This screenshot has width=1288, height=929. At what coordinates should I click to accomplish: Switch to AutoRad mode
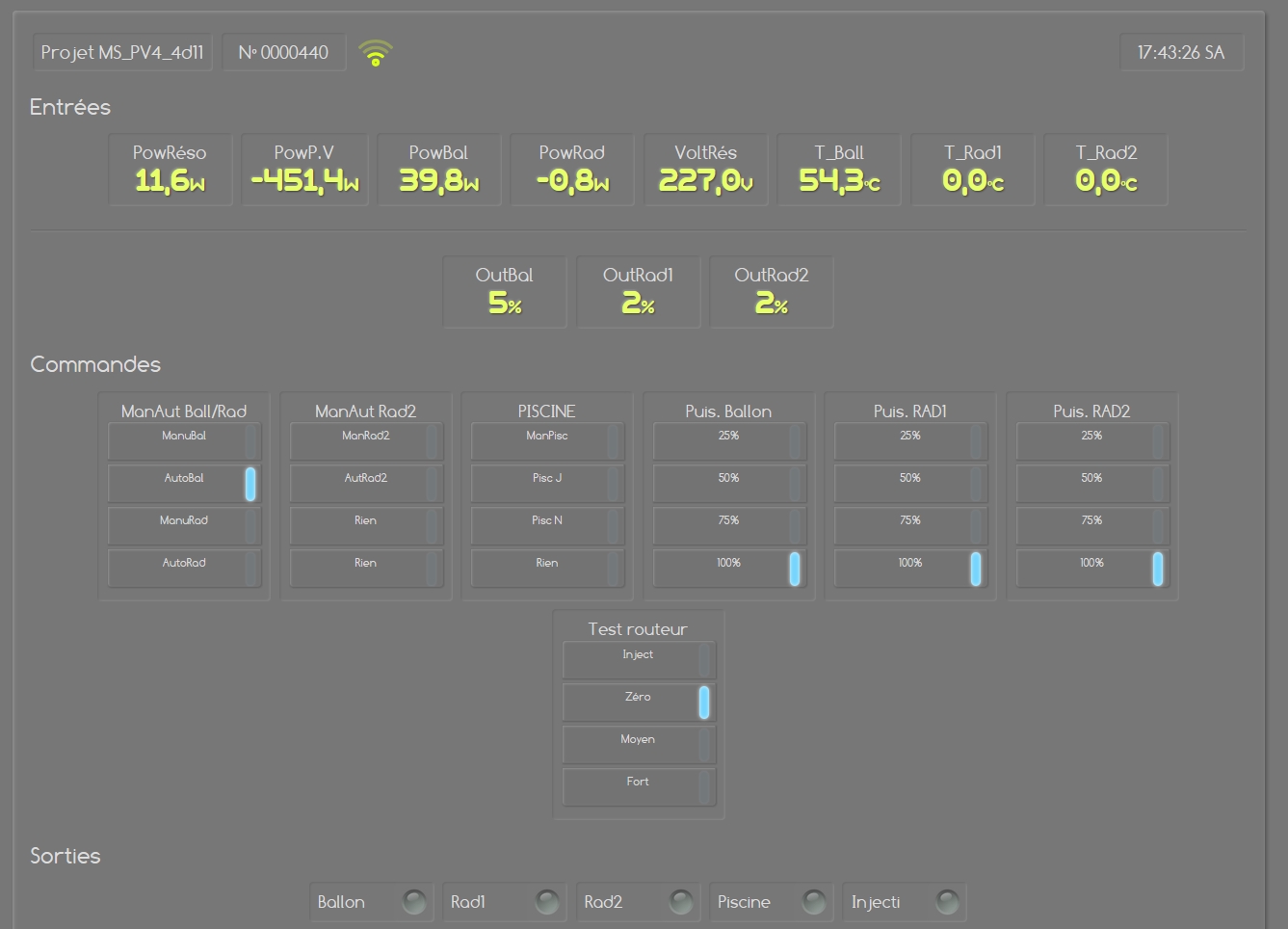tap(184, 569)
